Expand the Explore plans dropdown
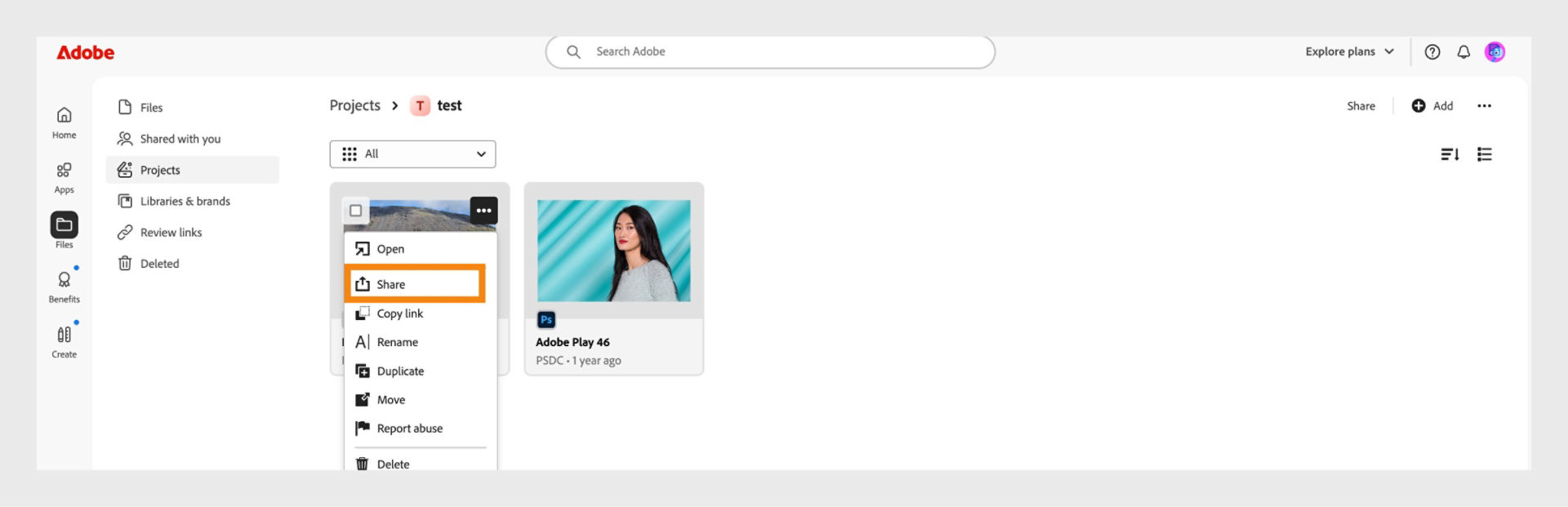The height and width of the screenshot is (507, 1568). [1349, 51]
